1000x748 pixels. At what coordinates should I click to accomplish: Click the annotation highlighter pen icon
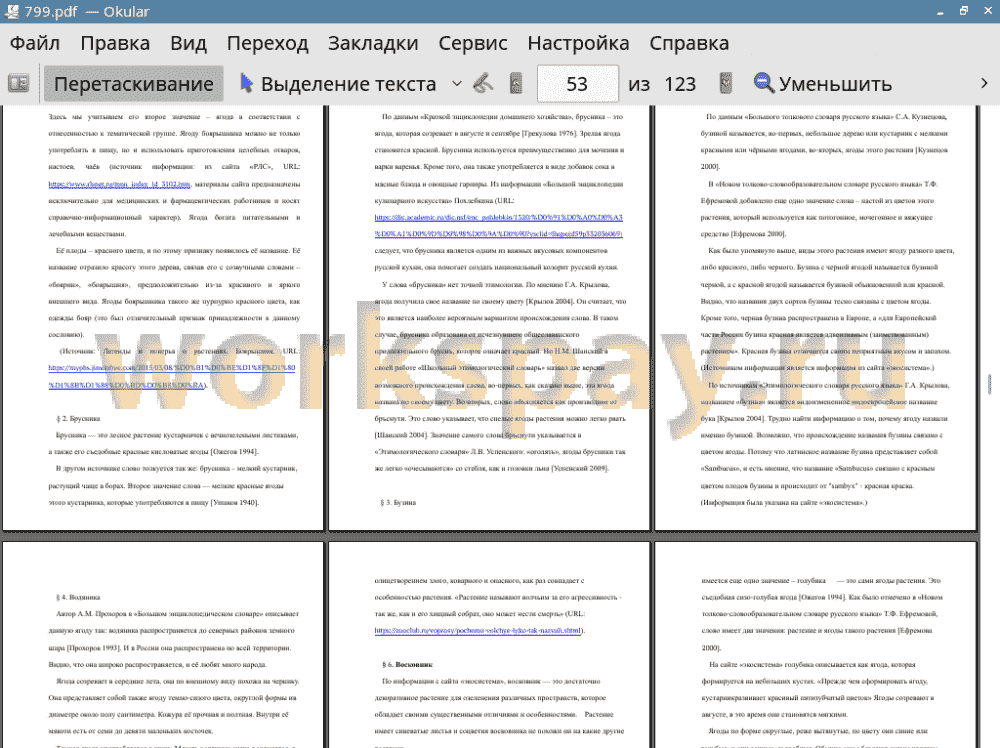coord(483,84)
